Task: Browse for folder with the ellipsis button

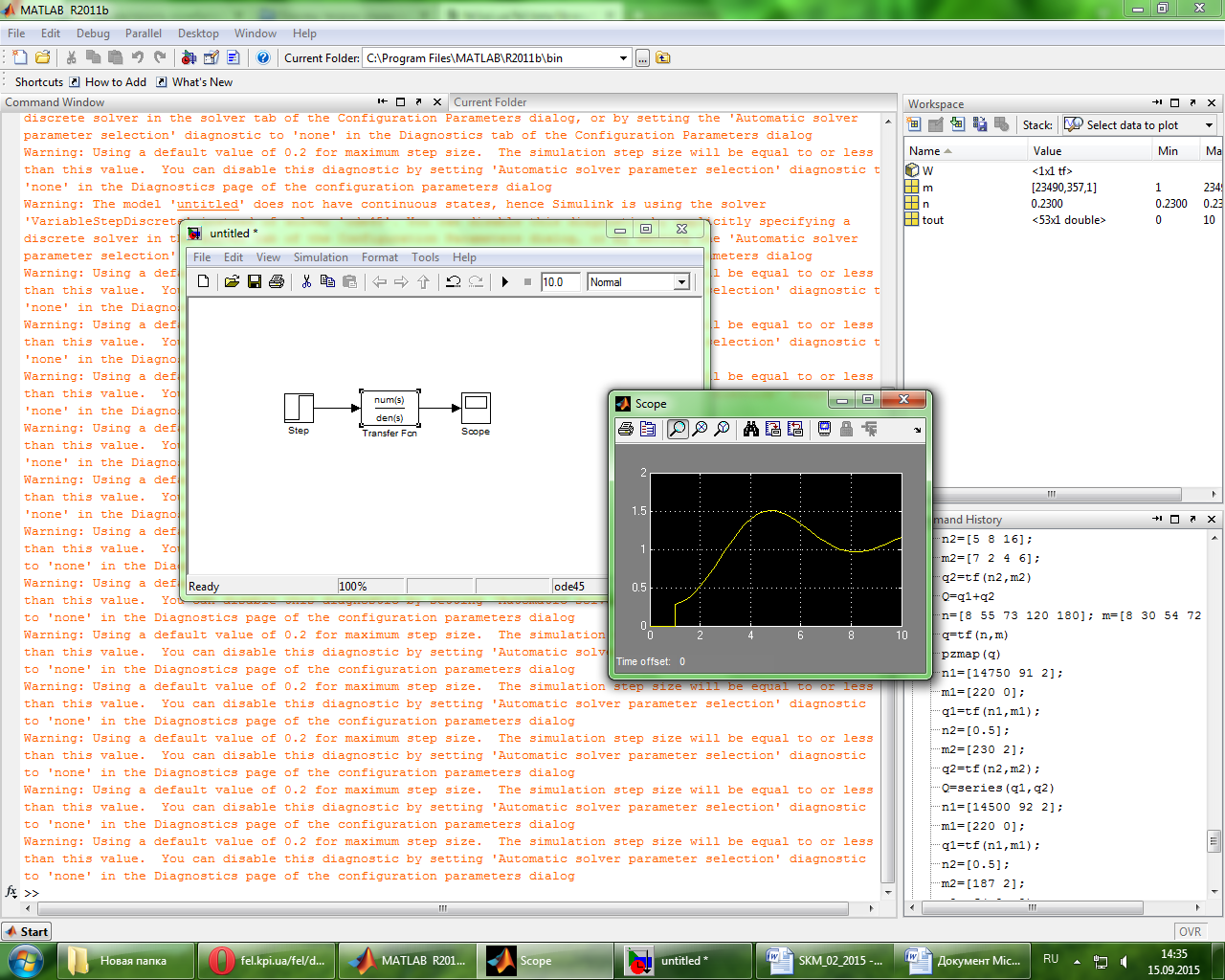Action: [x=643, y=58]
